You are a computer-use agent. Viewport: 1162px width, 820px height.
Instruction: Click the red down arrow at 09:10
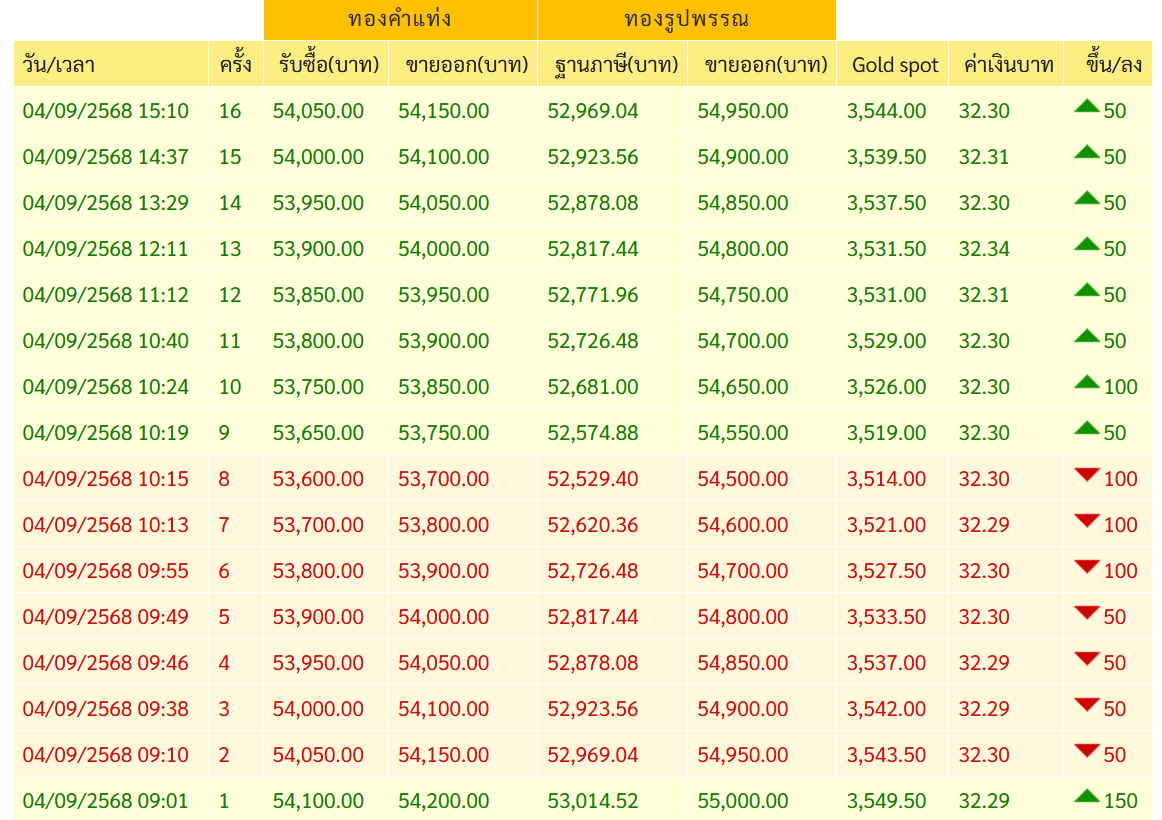click(1086, 750)
